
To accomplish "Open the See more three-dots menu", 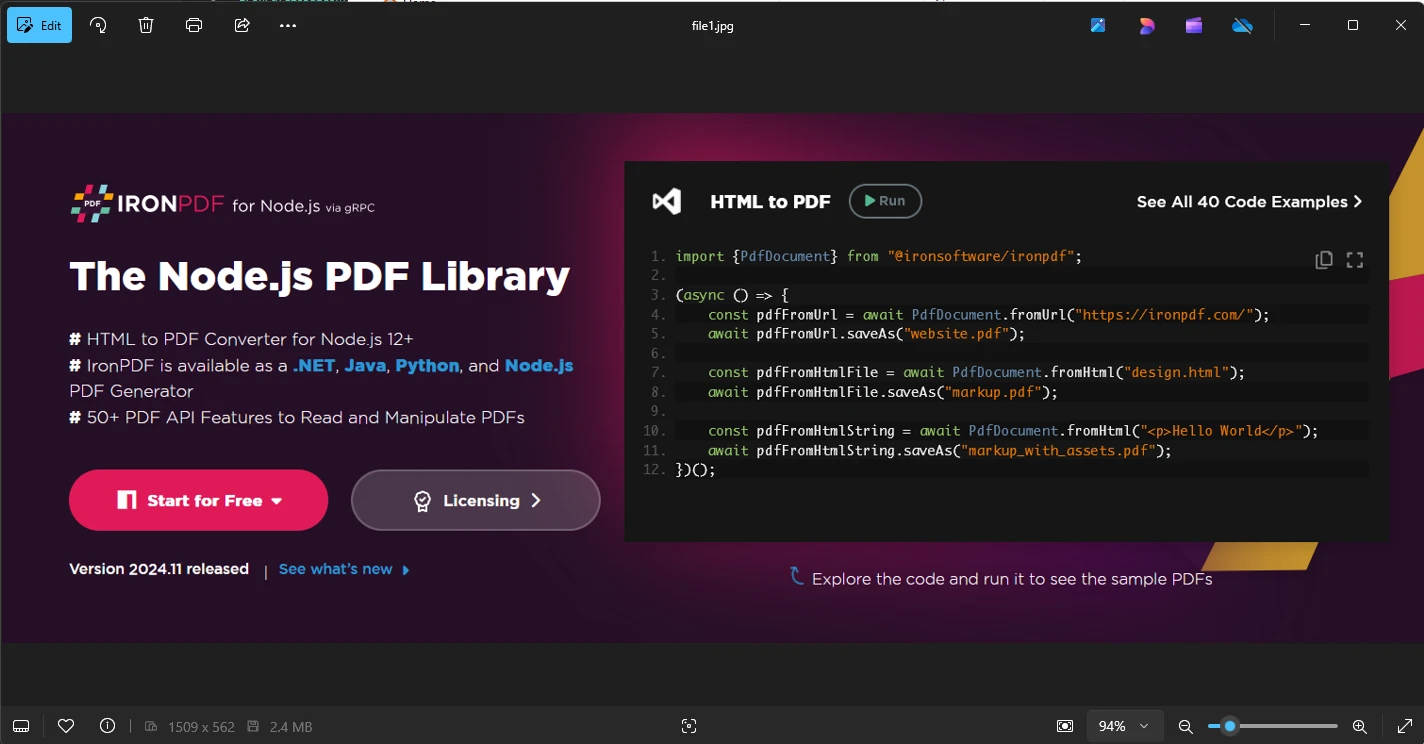I will 288,25.
